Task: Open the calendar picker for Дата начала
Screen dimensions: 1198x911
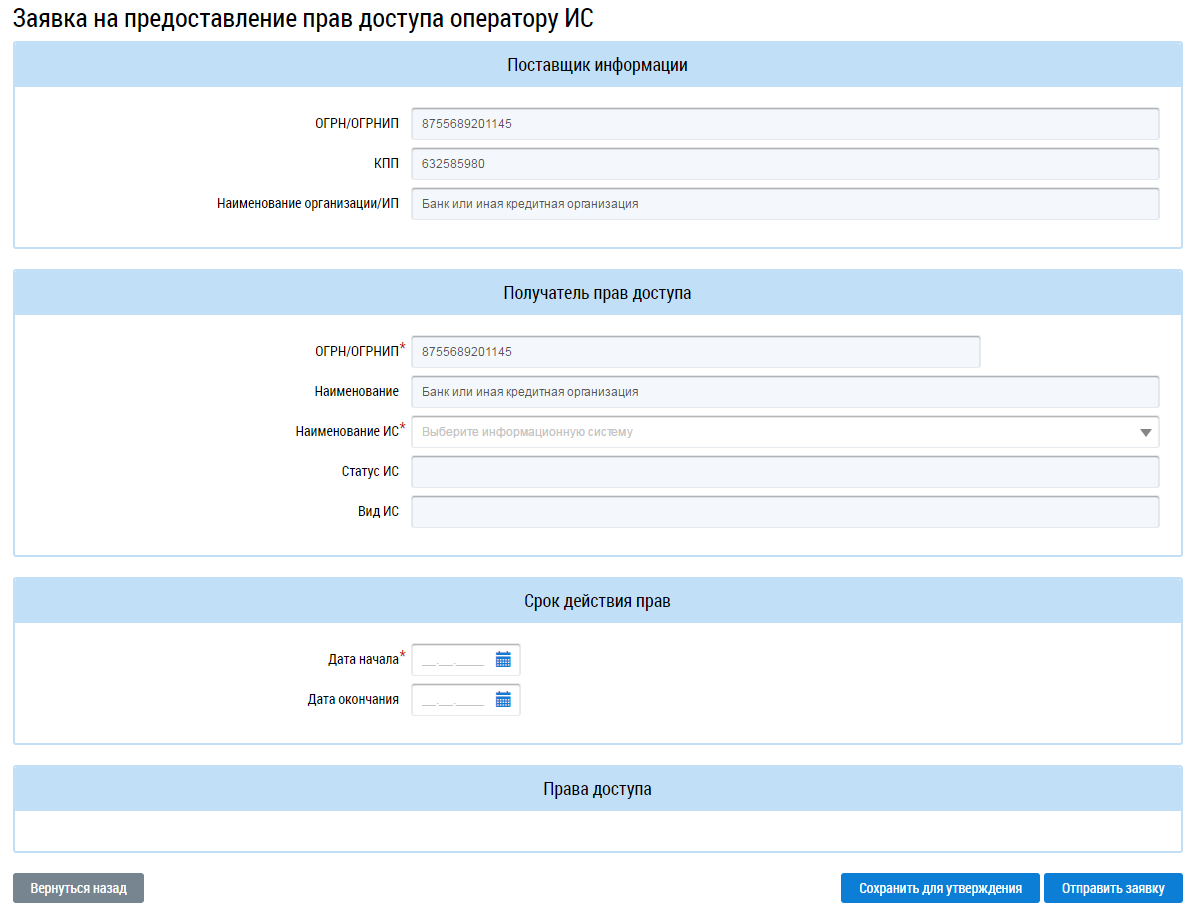Action: point(503,660)
